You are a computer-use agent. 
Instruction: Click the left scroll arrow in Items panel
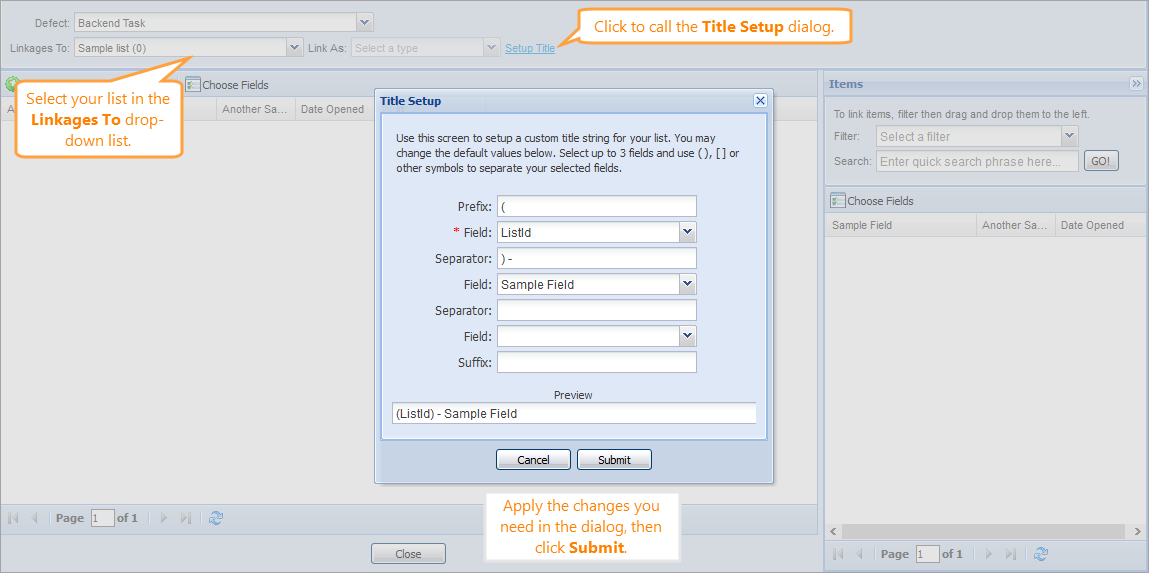[x=832, y=531]
